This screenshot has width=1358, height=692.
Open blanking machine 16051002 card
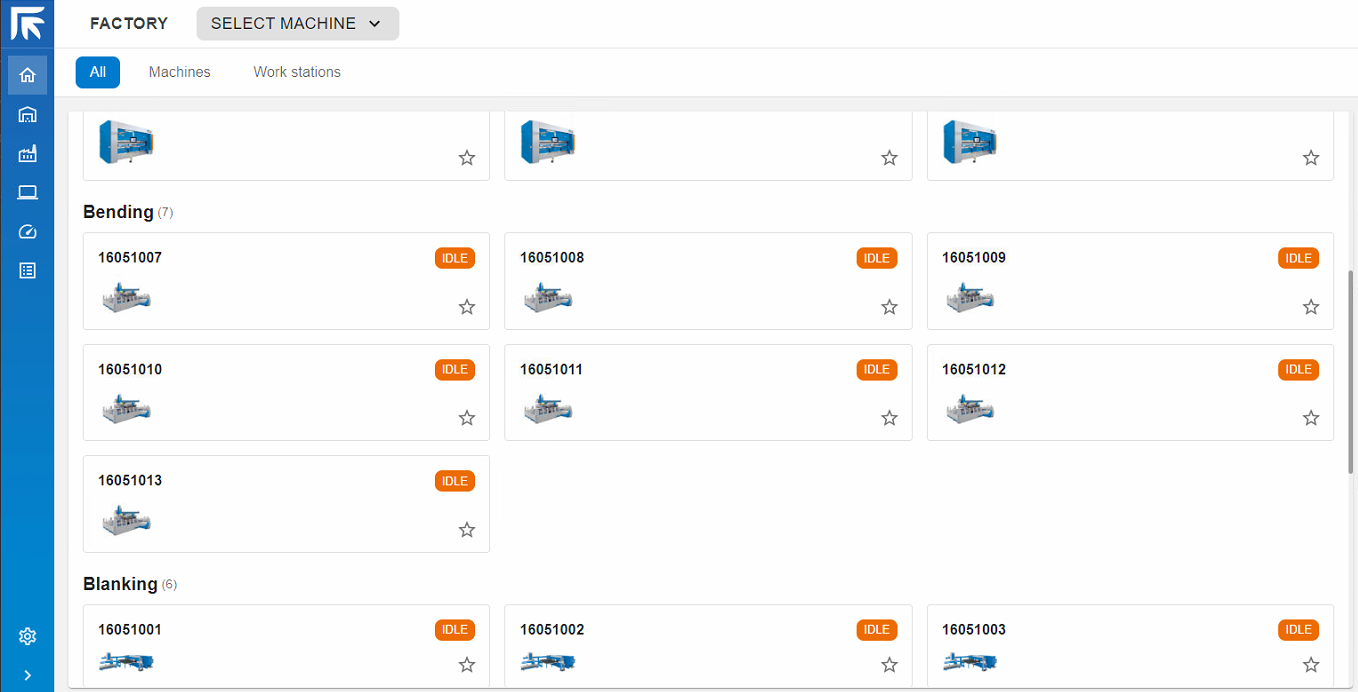coord(708,645)
